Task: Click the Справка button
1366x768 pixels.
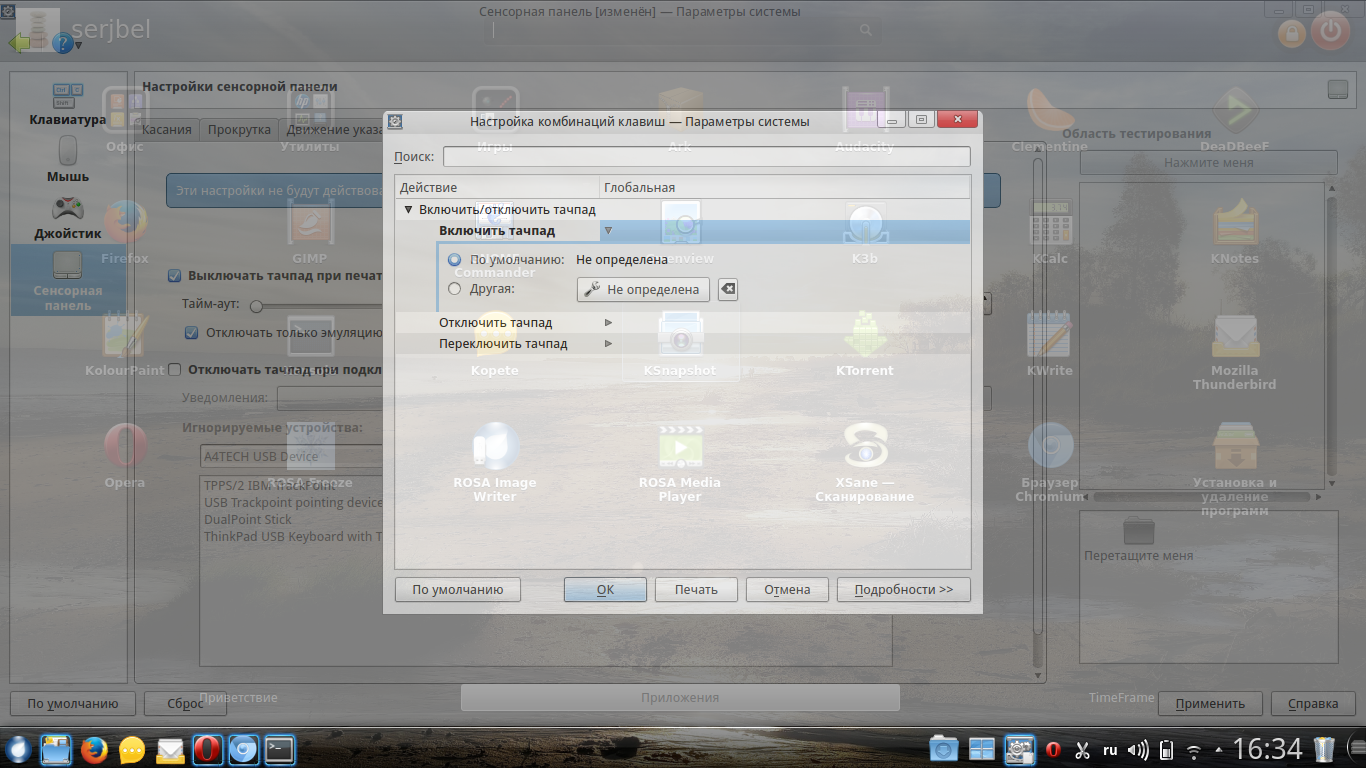Action: coord(1313,704)
